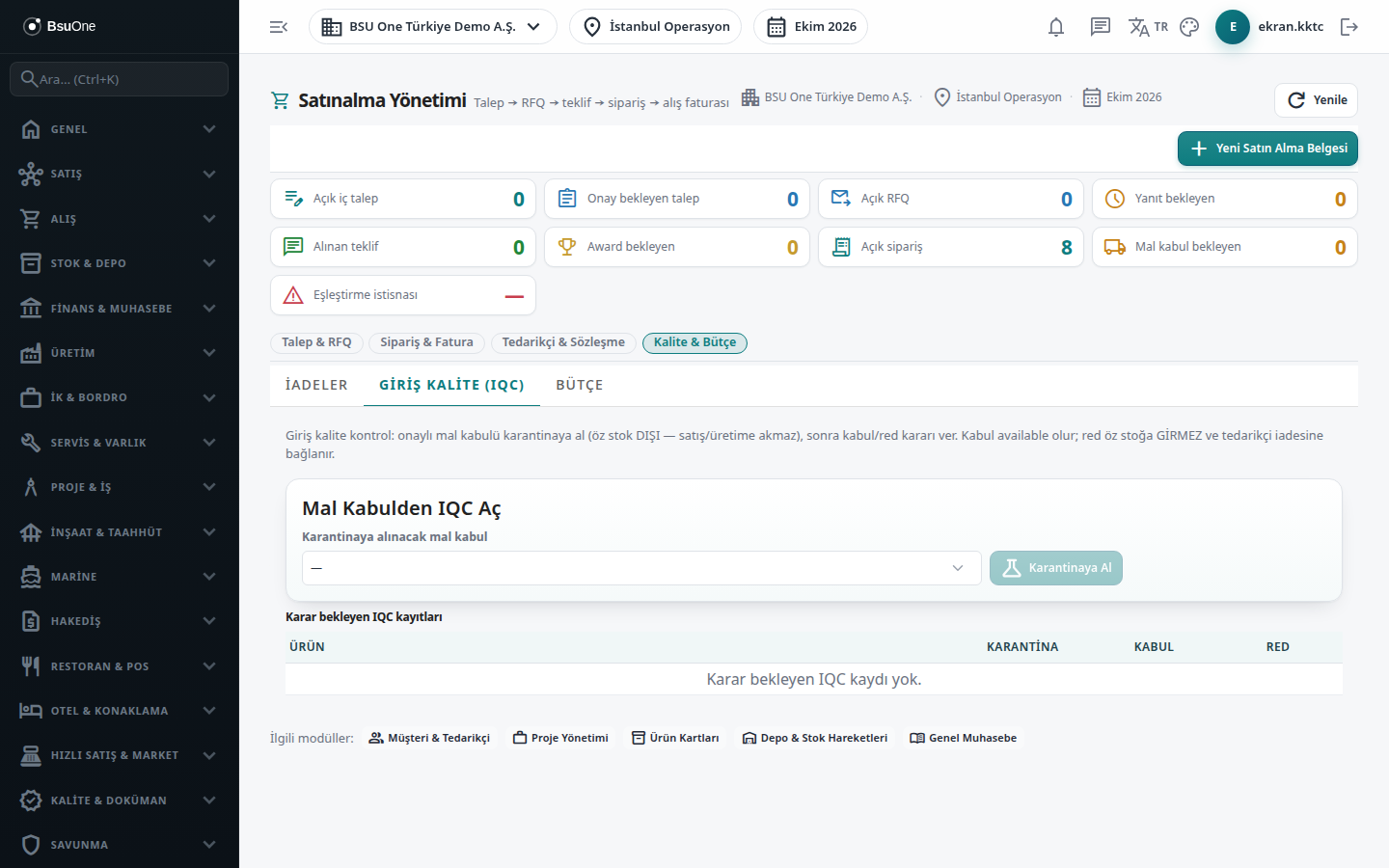Open Karantinaya alınacak mal kabul dropdown
This screenshot has height=868, width=1389.
[641, 568]
